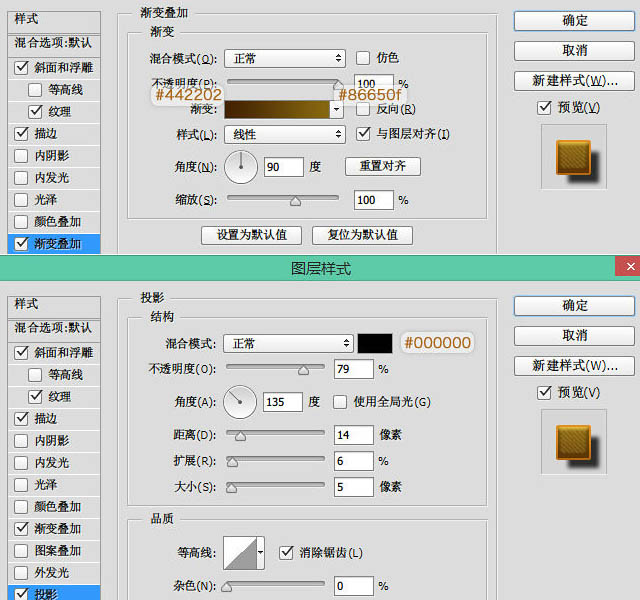Screen dimensions: 640x600
Task: Toggle 预览(V) checkbox in the upper dialog
Action: pyautogui.click(x=544, y=108)
